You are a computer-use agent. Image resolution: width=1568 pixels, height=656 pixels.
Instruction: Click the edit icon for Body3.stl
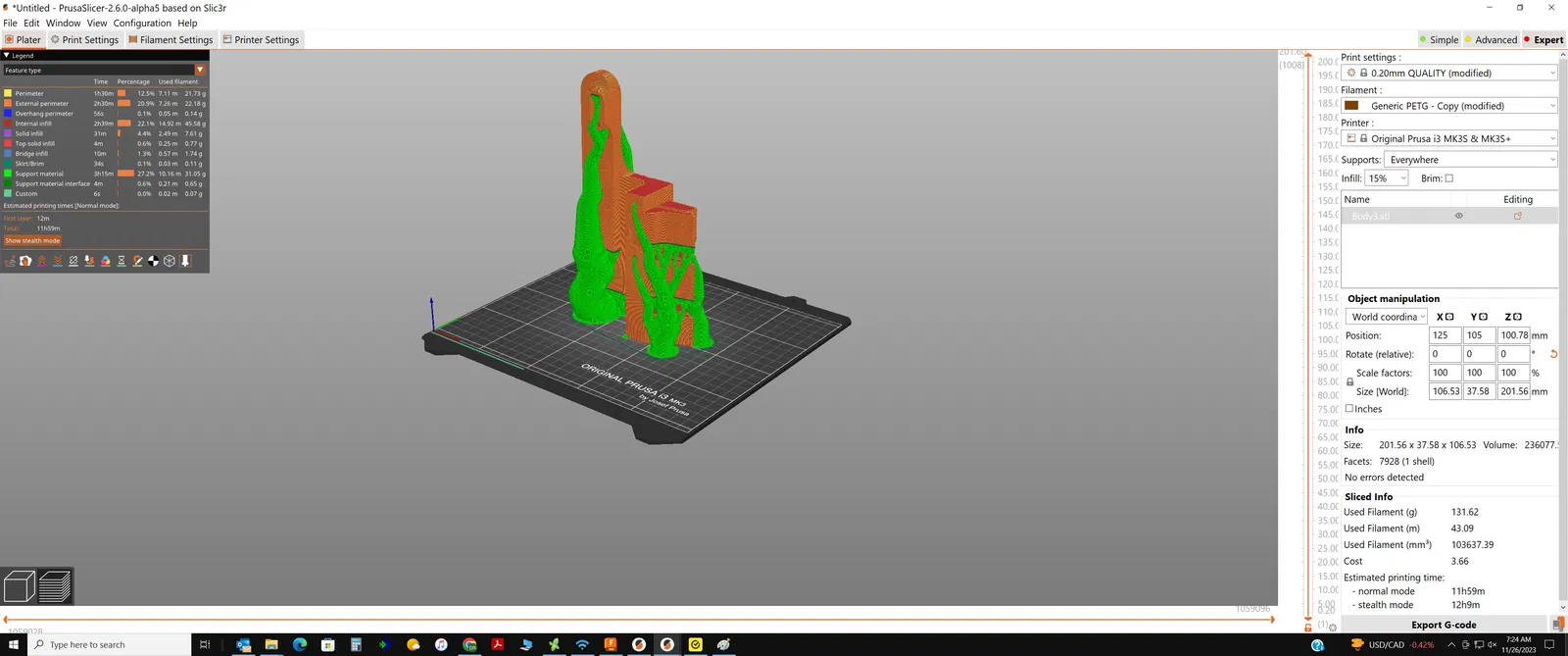click(1518, 216)
